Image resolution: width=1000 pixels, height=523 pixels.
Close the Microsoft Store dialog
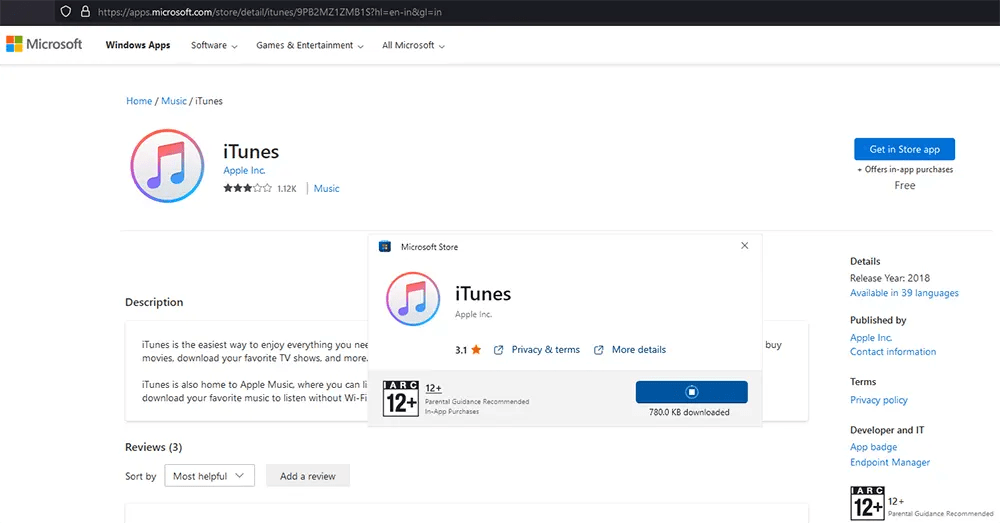[x=744, y=246]
